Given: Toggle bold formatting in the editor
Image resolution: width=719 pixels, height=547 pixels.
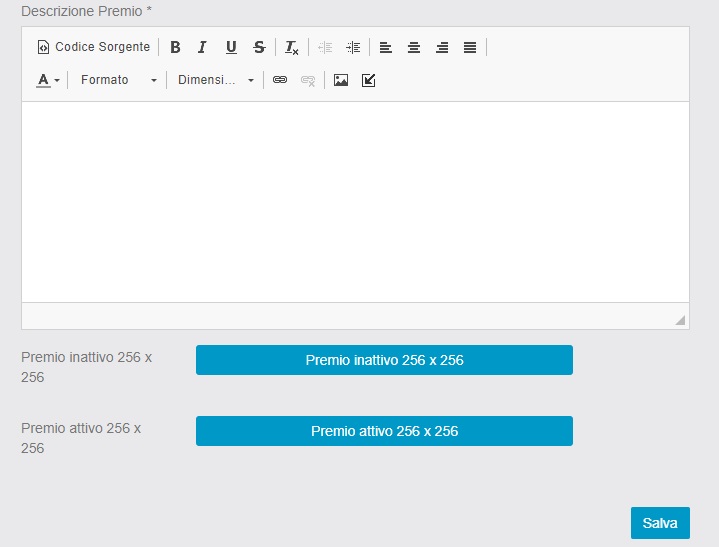Looking at the screenshot, I should click(x=175, y=47).
